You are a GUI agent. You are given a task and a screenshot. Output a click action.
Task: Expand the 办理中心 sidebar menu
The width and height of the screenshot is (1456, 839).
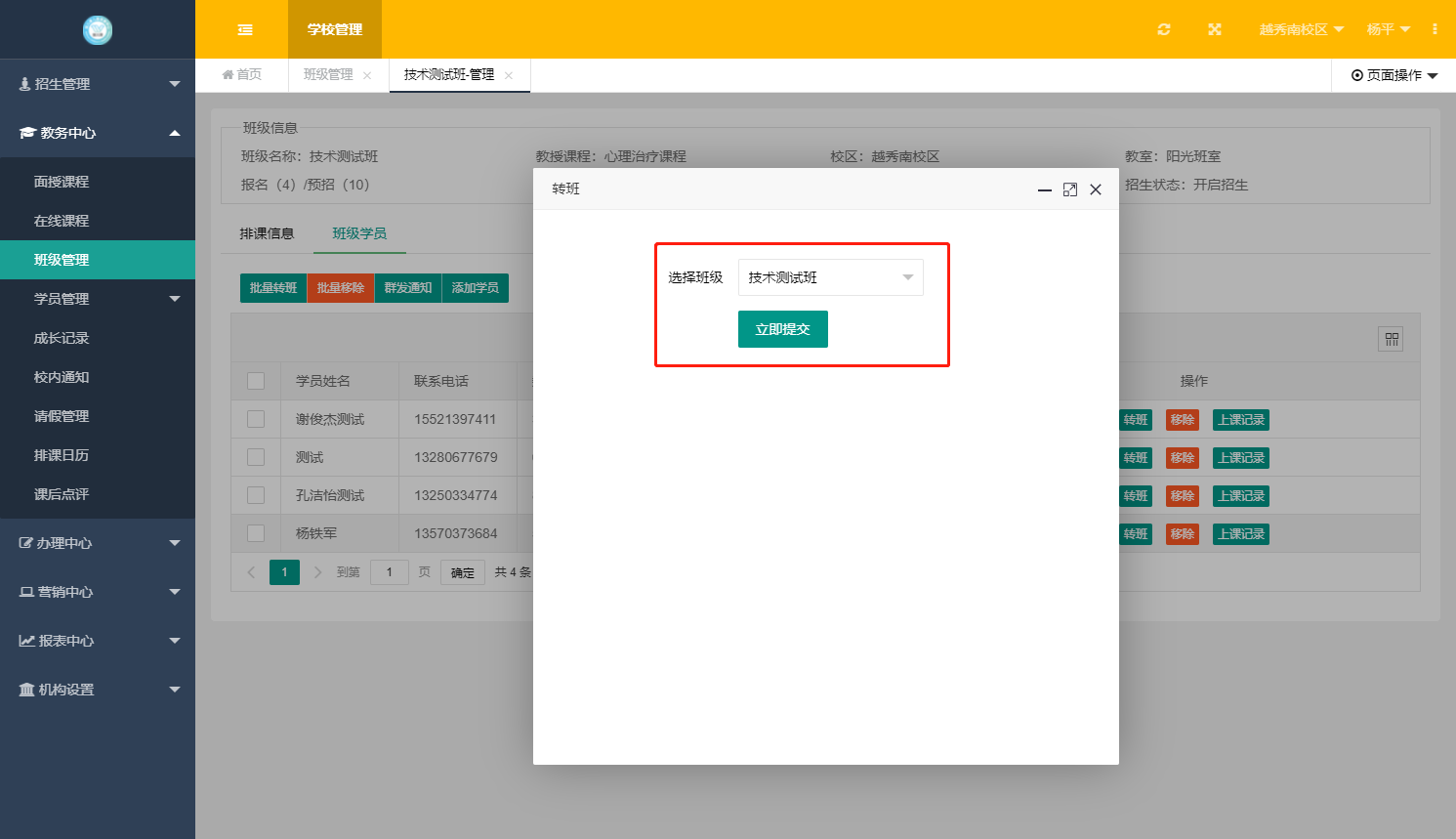98,543
